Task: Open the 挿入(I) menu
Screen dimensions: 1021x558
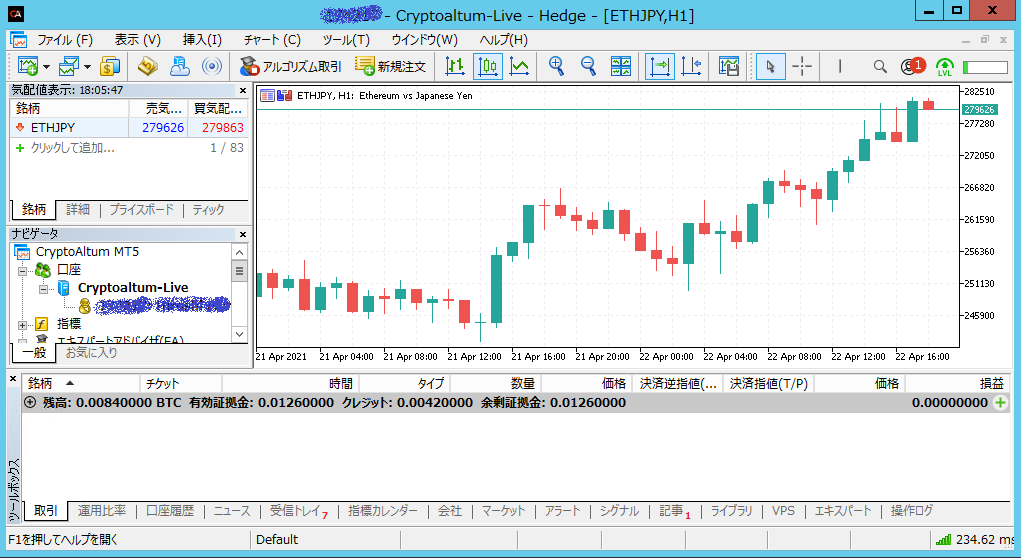Action: click(202, 40)
